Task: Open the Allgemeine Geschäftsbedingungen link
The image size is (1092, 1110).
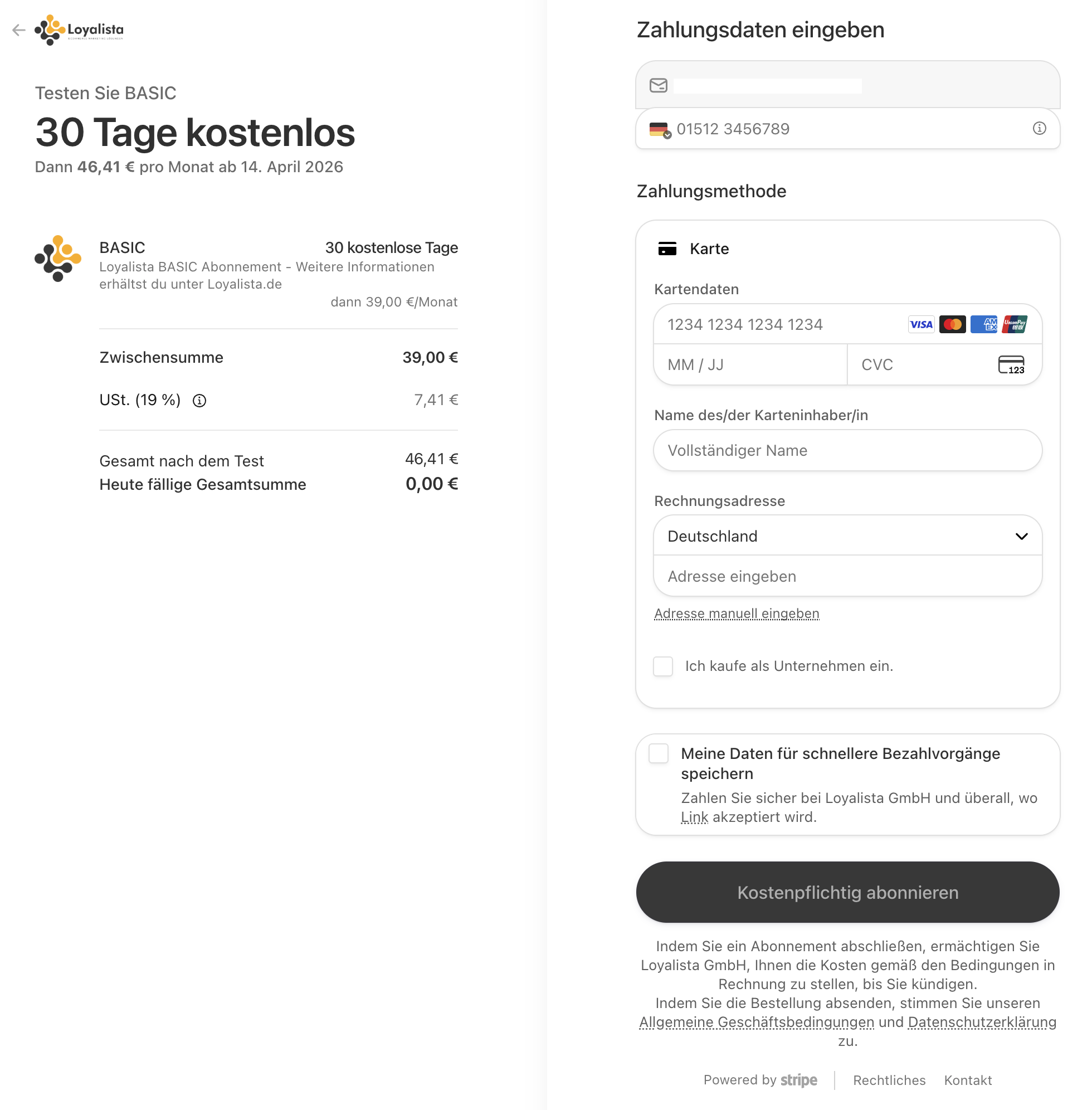Action: 757,1022
